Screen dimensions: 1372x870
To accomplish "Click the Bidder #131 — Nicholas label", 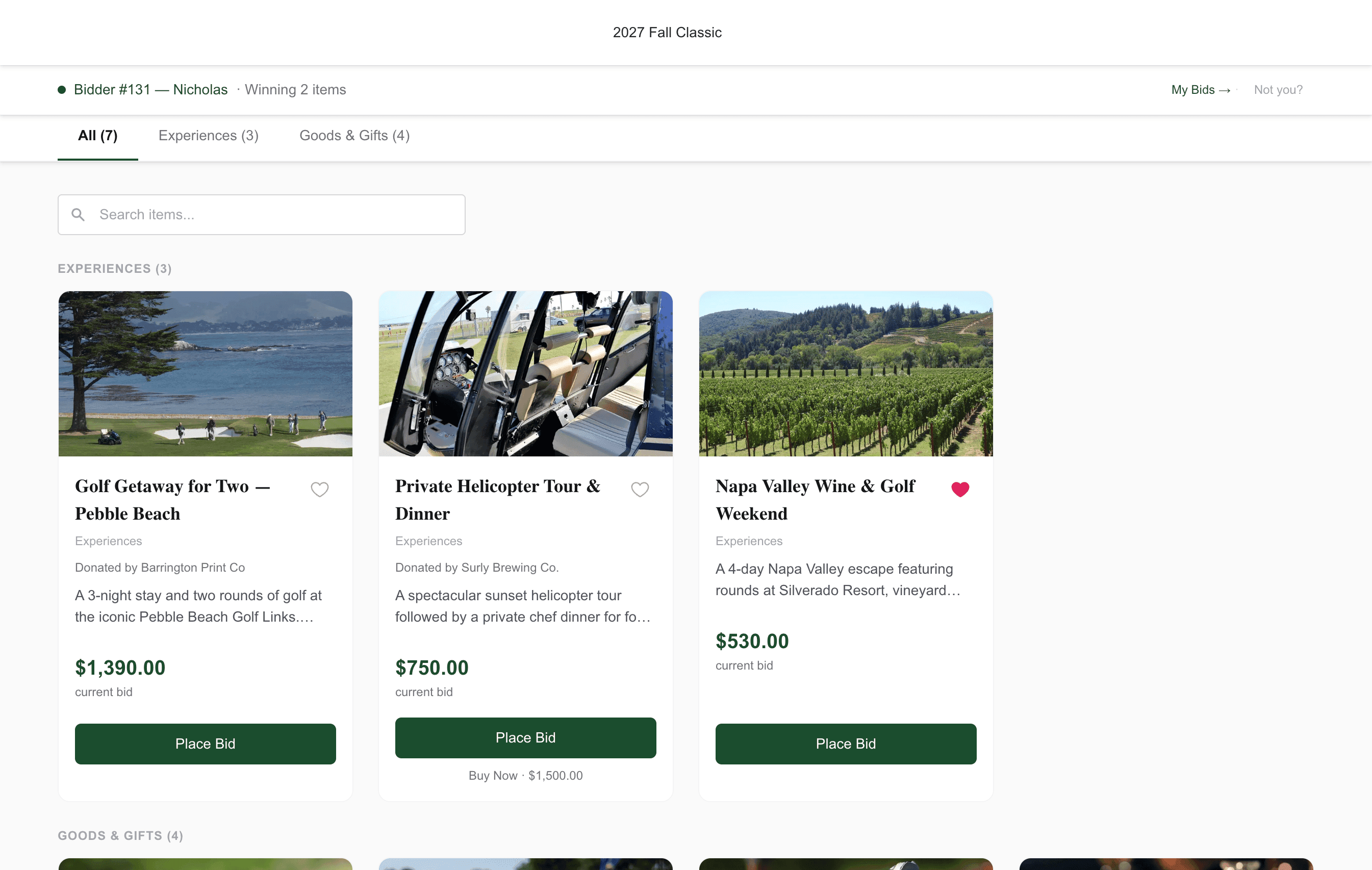I will click(x=150, y=89).
